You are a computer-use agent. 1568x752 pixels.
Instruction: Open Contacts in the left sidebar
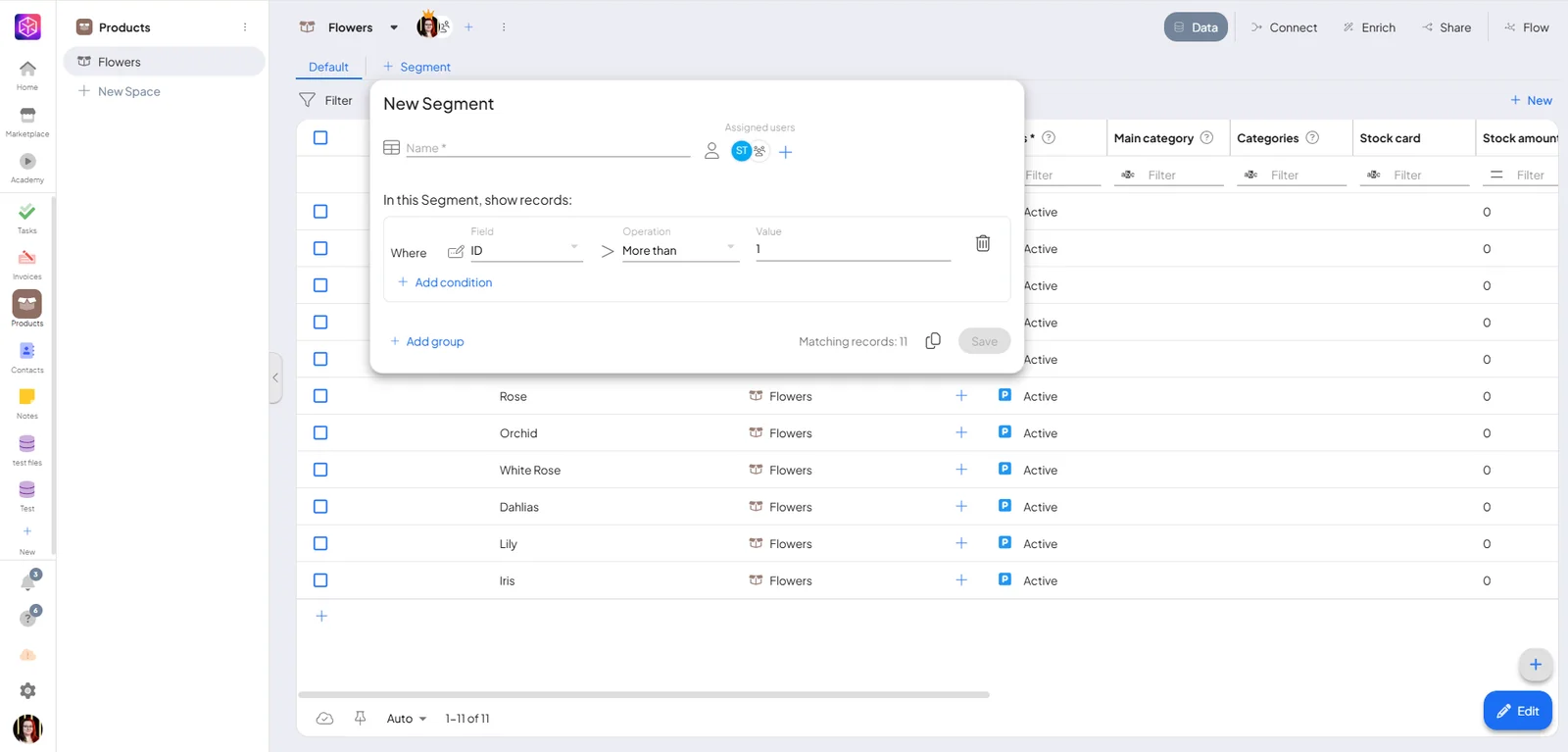pyautogui.click(x=27, y=358)
